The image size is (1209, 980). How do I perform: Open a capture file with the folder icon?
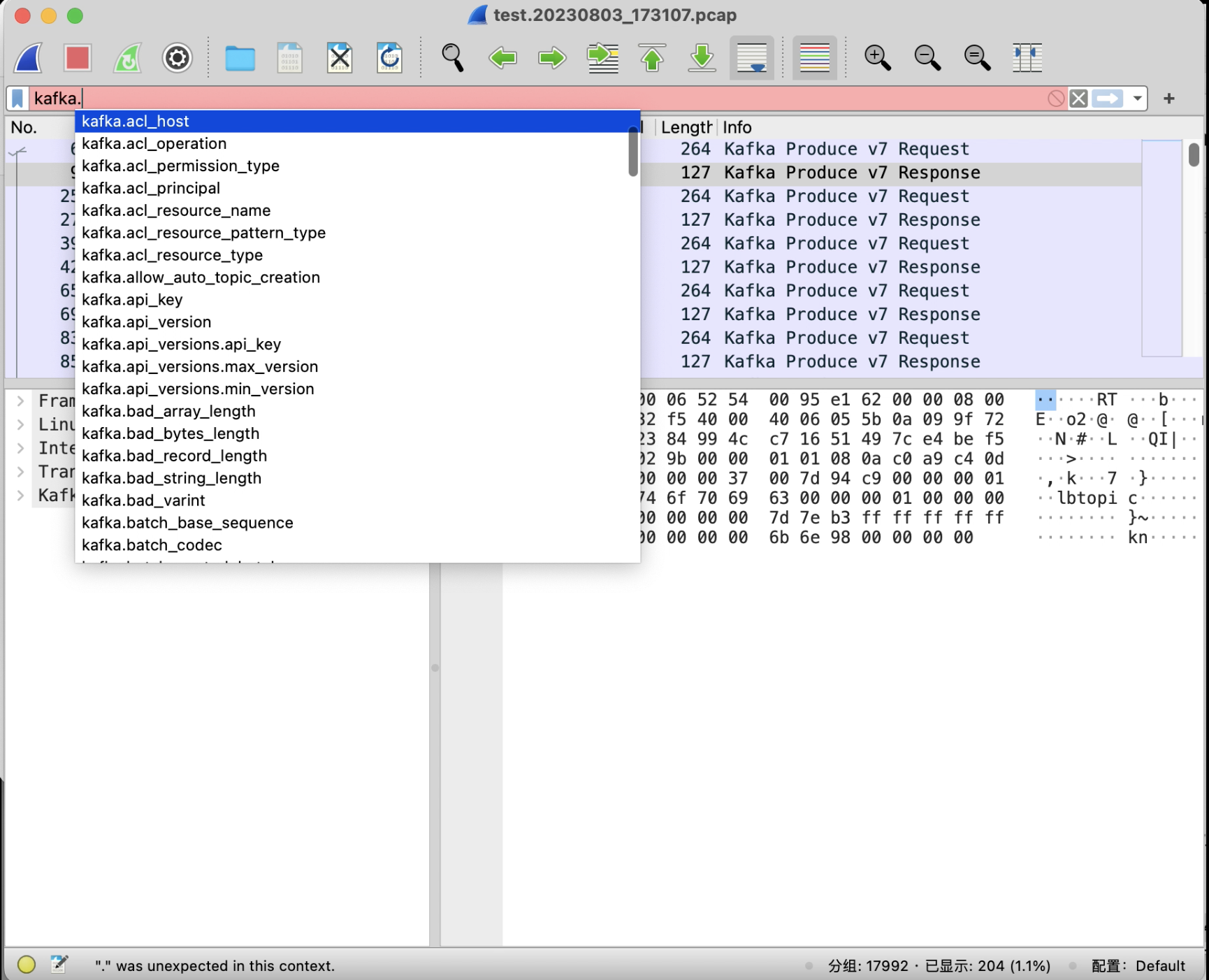click(240, 58)
